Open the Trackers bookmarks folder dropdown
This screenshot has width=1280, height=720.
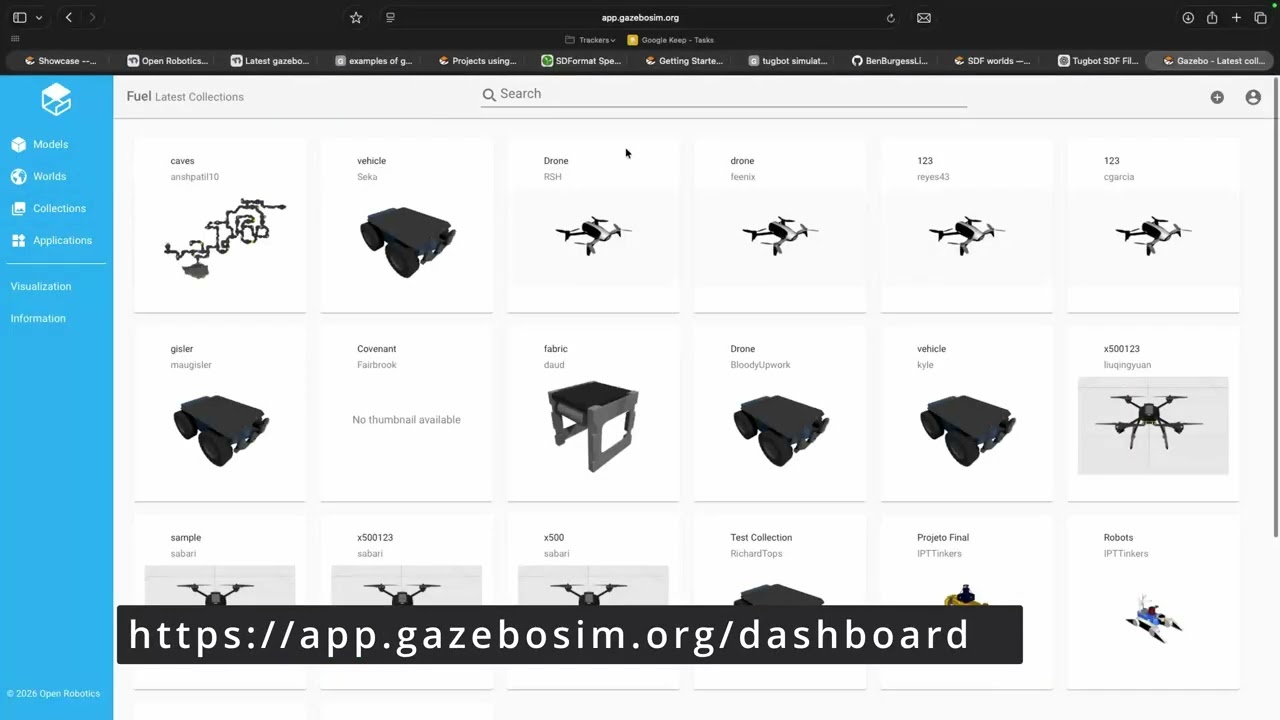click(x=590, y=40)
